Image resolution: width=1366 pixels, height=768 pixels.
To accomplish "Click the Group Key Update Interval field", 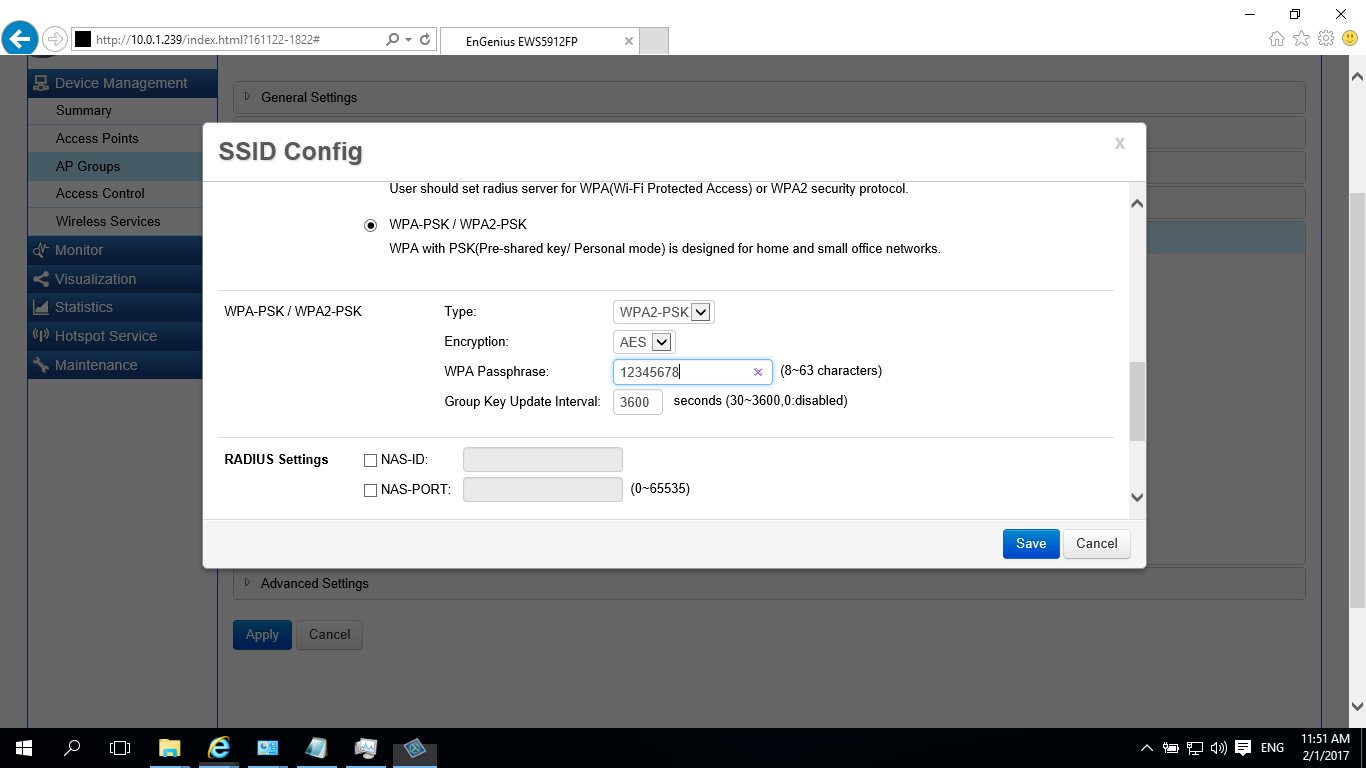I will [x=638, y=402].
